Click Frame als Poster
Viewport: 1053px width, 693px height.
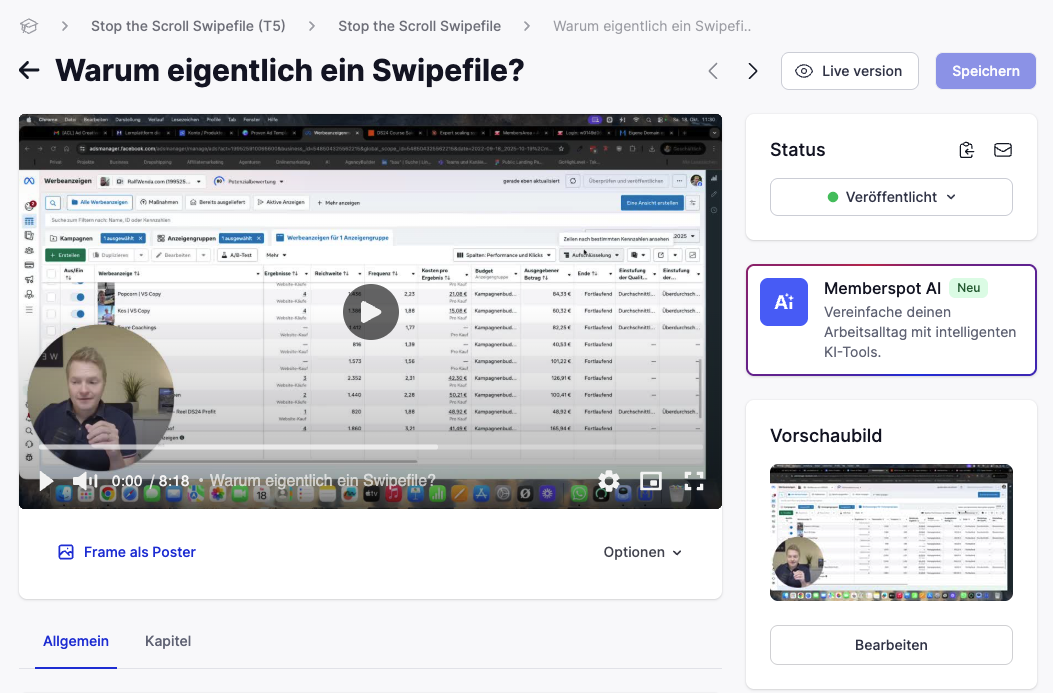pyautogui.click(x=126, y=551)
